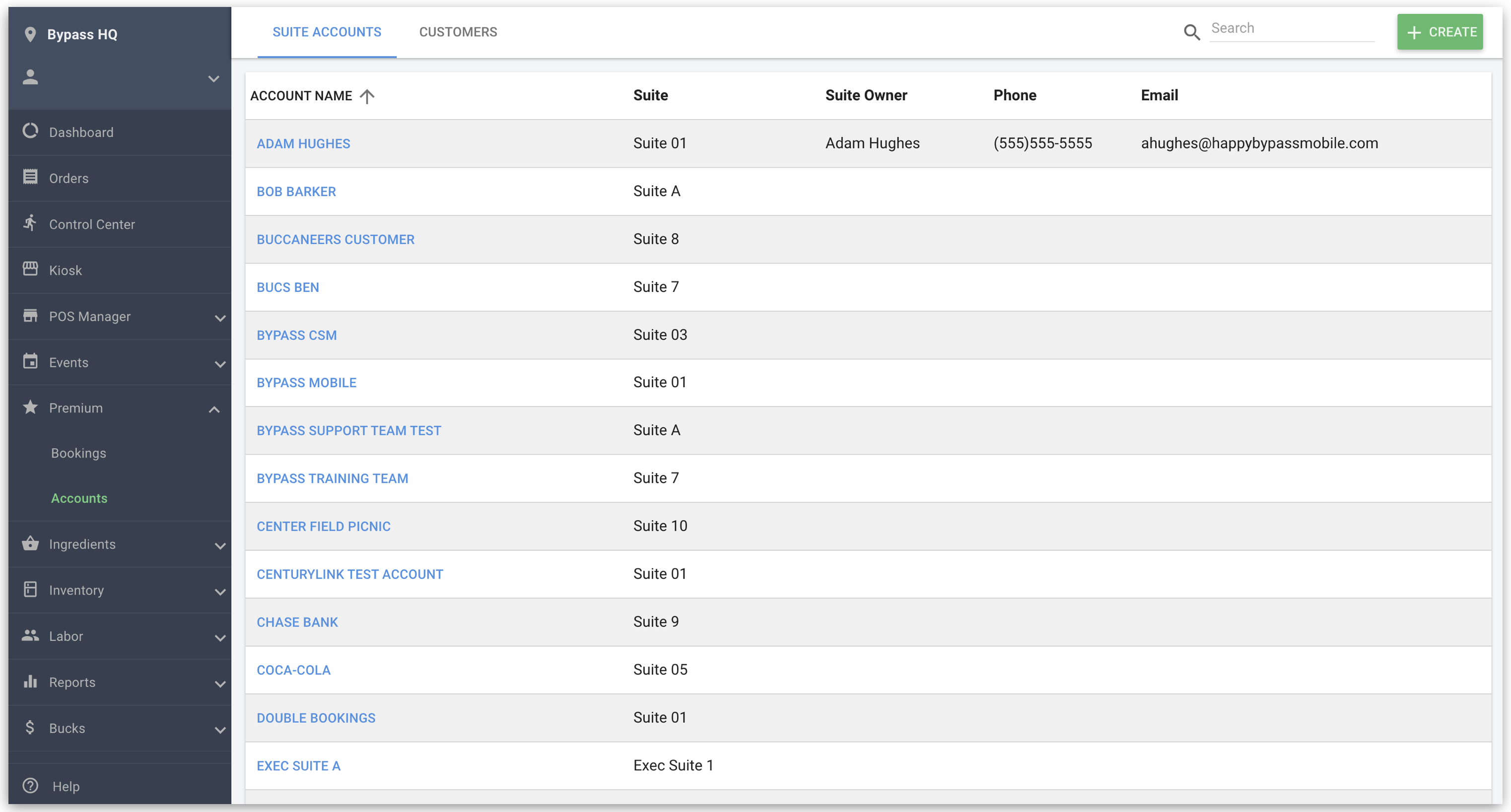Expand the Reports menu chevron
This screenshot has width=1511, height=812.
coord(220,683)
